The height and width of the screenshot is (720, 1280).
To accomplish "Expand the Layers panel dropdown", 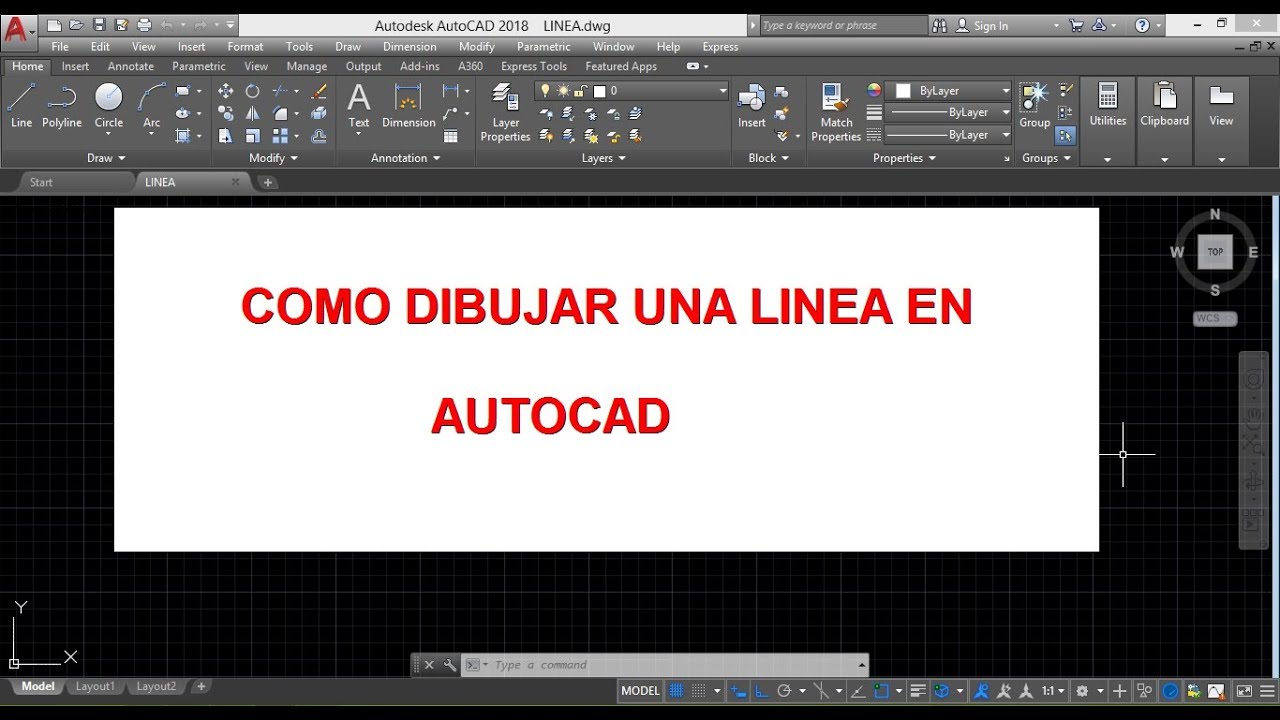I will tap(604, 158).
